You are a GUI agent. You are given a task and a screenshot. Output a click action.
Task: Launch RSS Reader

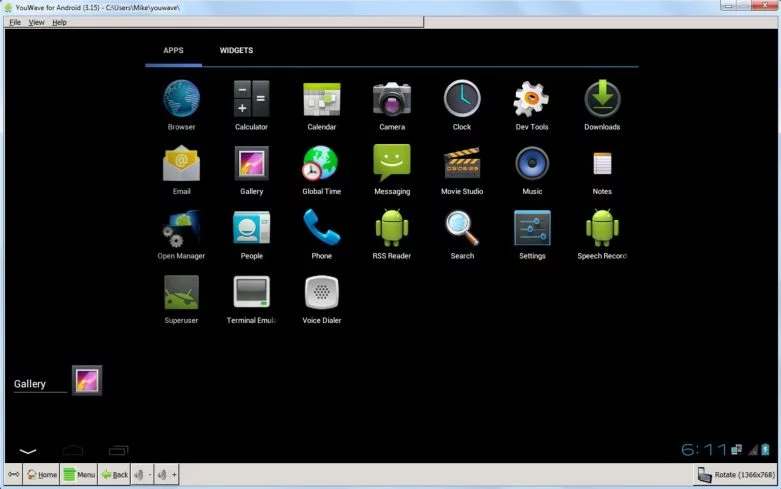(x=392, y=234)
